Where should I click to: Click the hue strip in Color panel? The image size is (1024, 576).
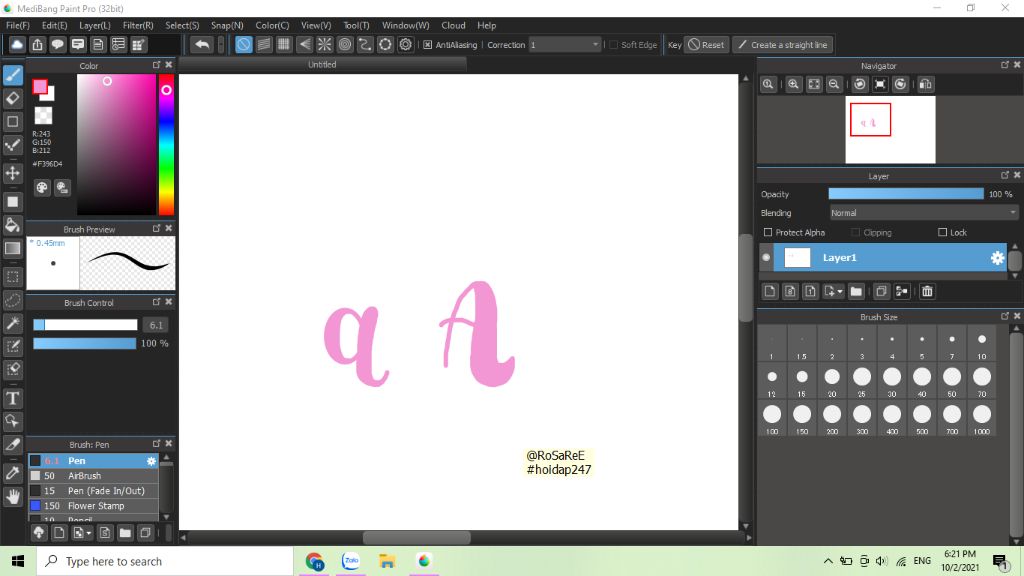166,145
